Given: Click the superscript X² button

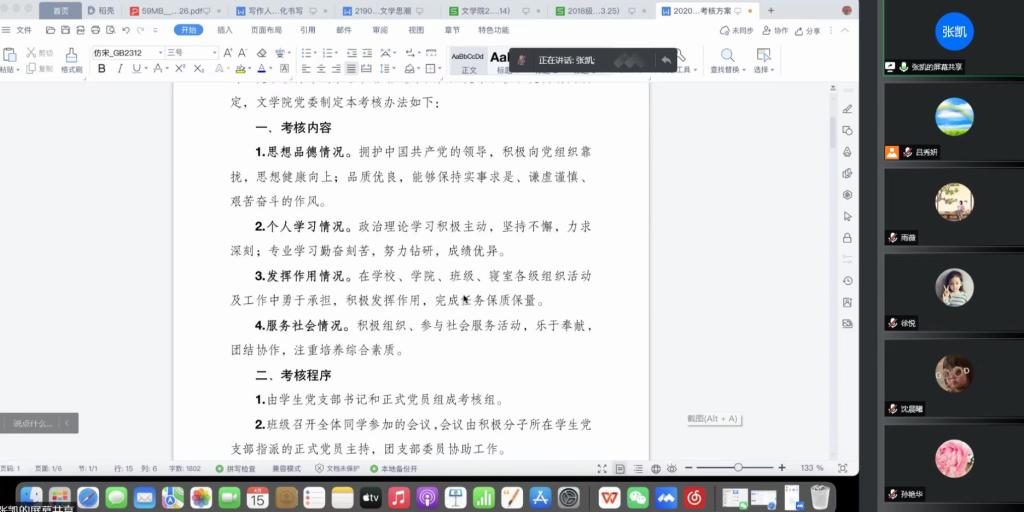Looking at the screenshot, I should pyautogui.click(x=180, y=69).
